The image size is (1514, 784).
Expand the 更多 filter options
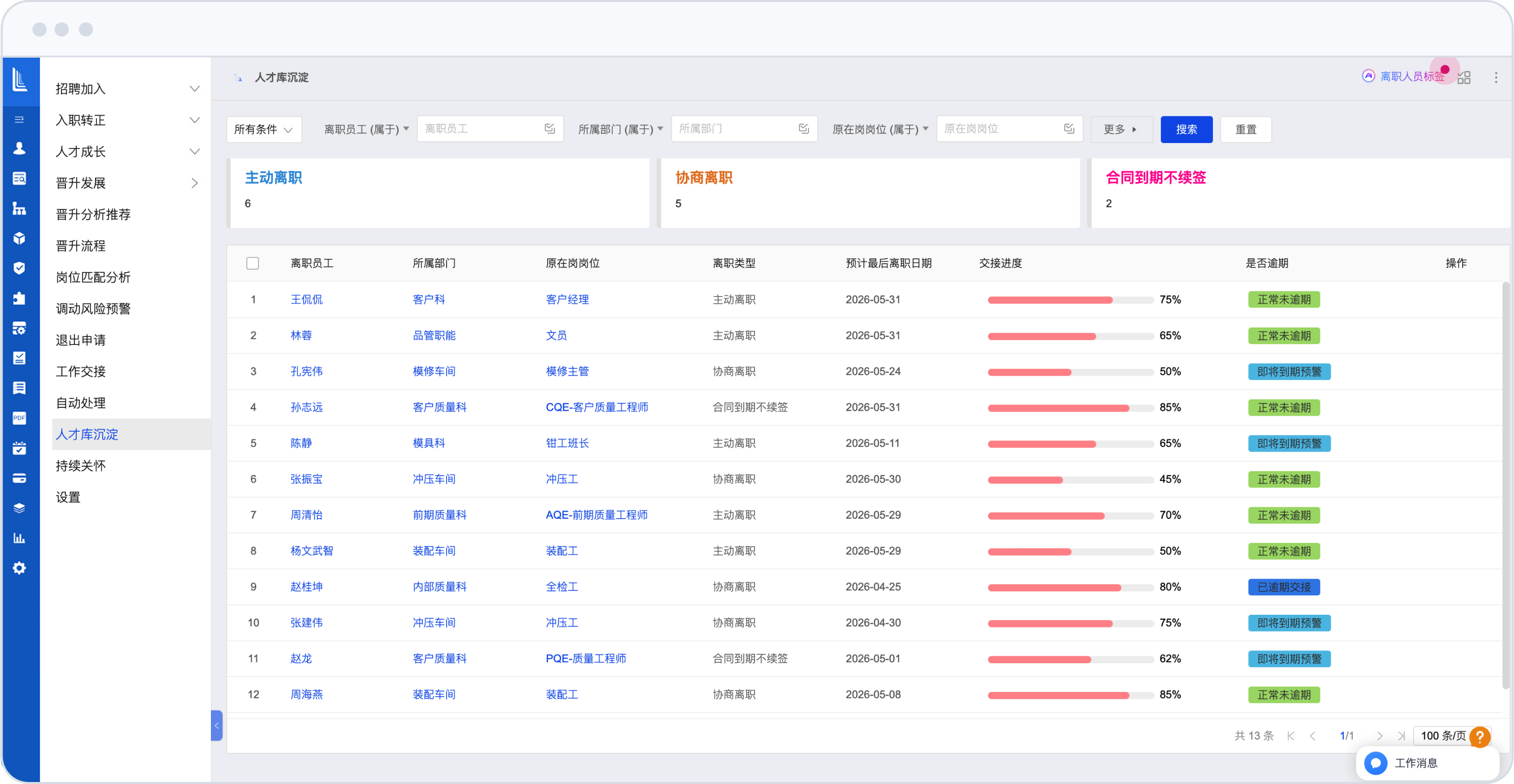(x=1120, y=129)
